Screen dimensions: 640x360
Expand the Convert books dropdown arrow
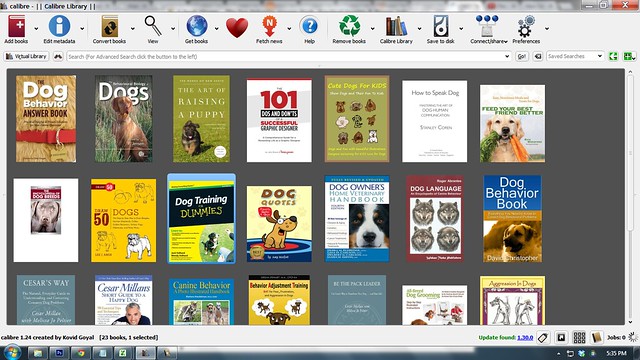tap(132, 29)
